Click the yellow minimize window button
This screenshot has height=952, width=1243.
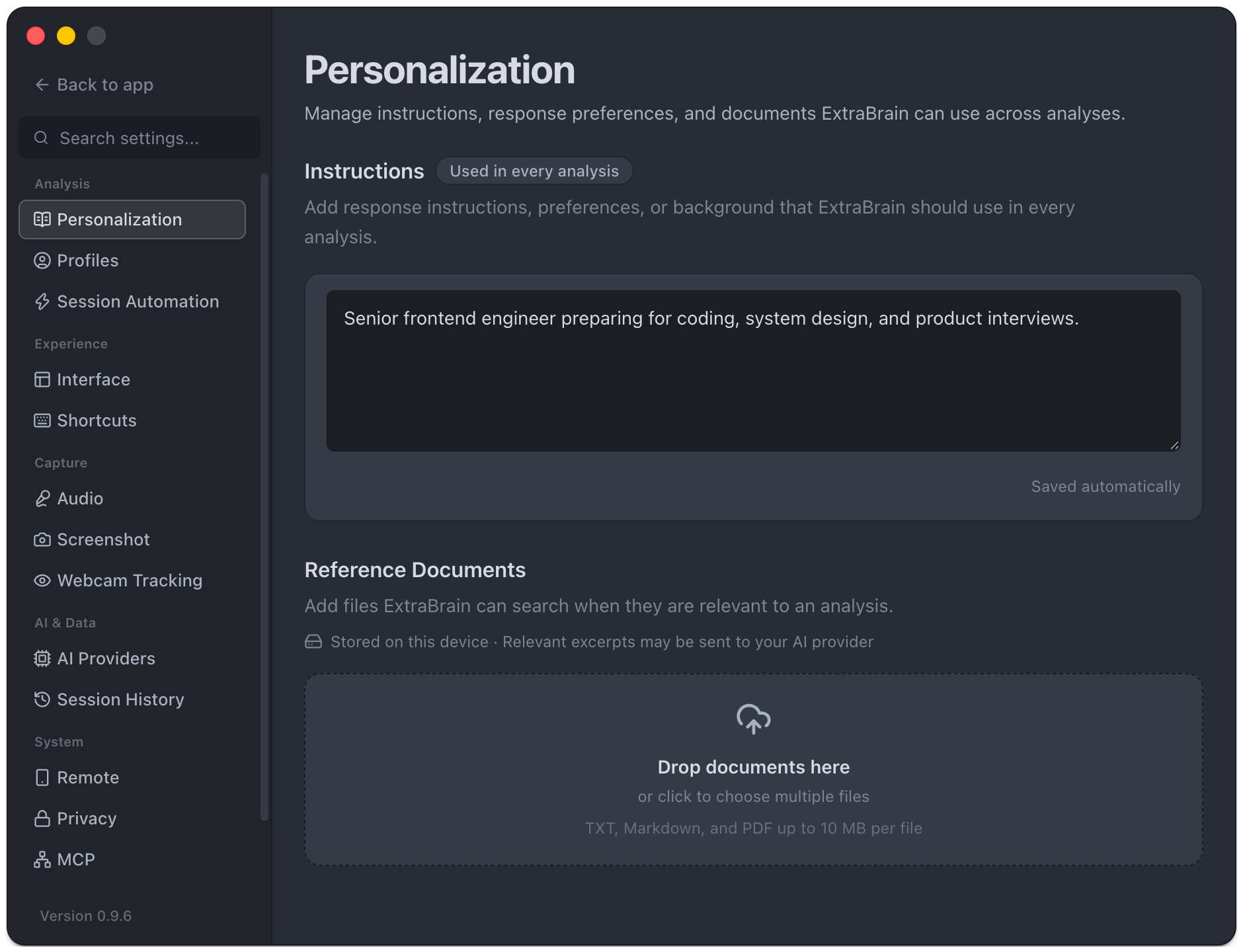66,36
